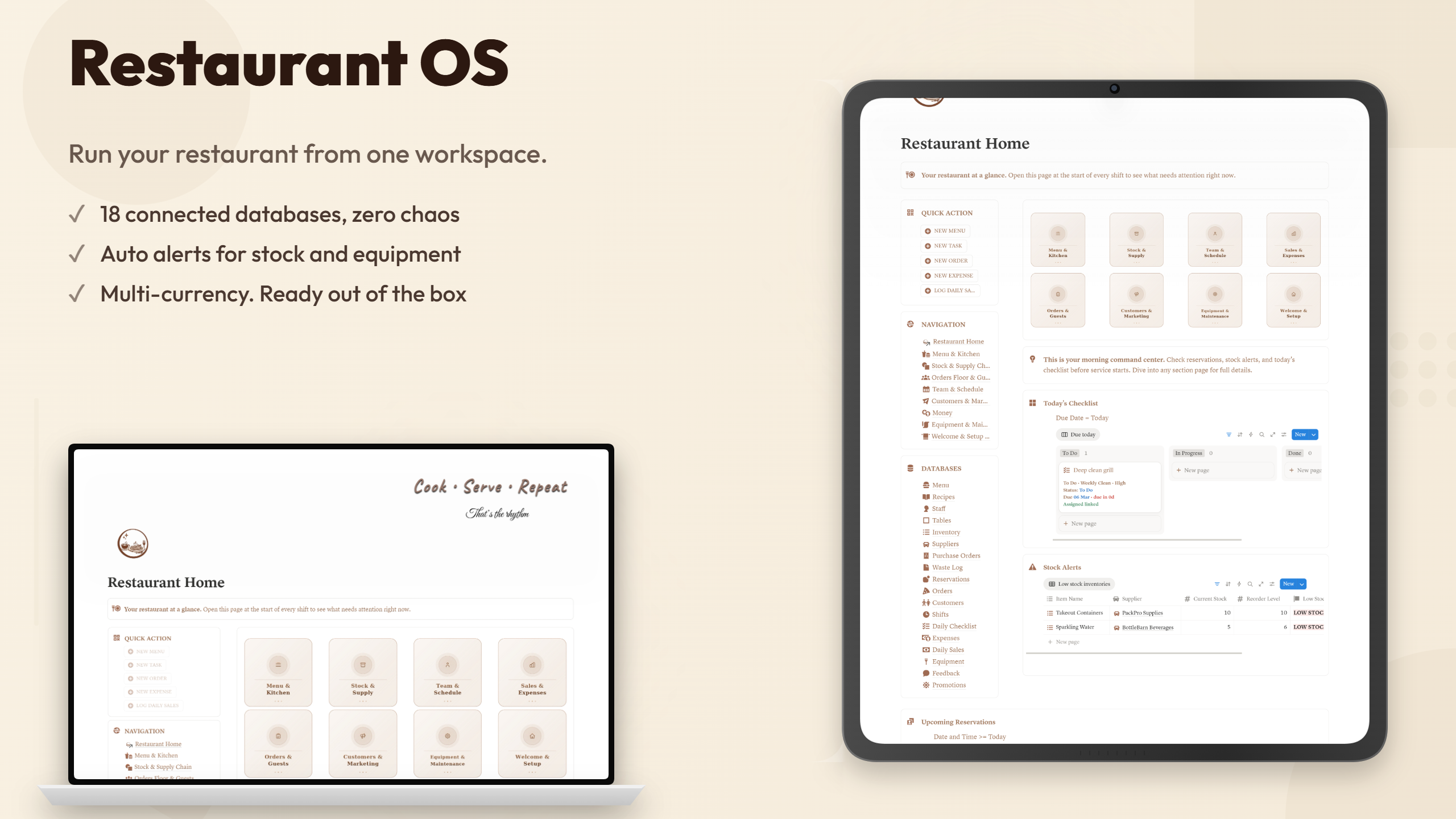1456x819 pixels.
Task: Click the New button in Today's Checklist
Action: [1300, 435]
